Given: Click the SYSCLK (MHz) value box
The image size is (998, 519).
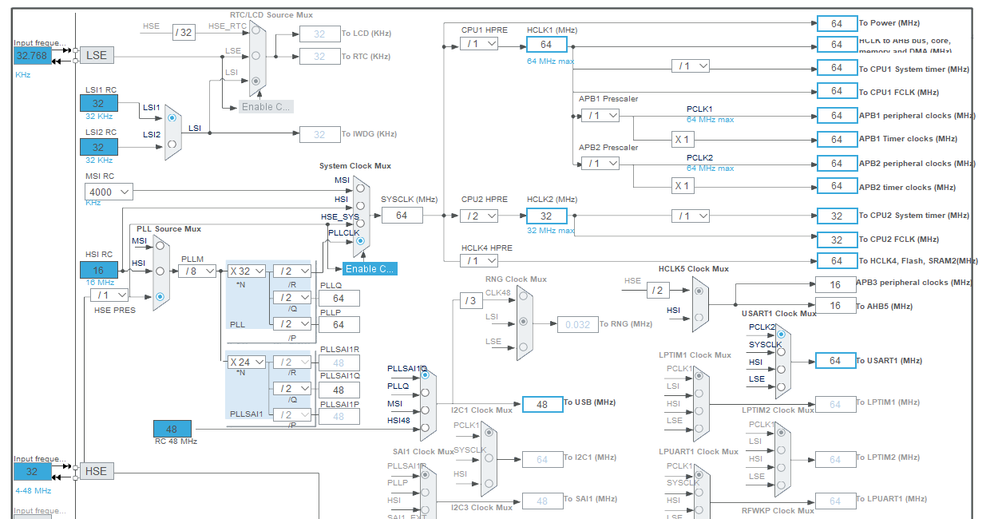Looking at the screenshot, I should [401, 216].
